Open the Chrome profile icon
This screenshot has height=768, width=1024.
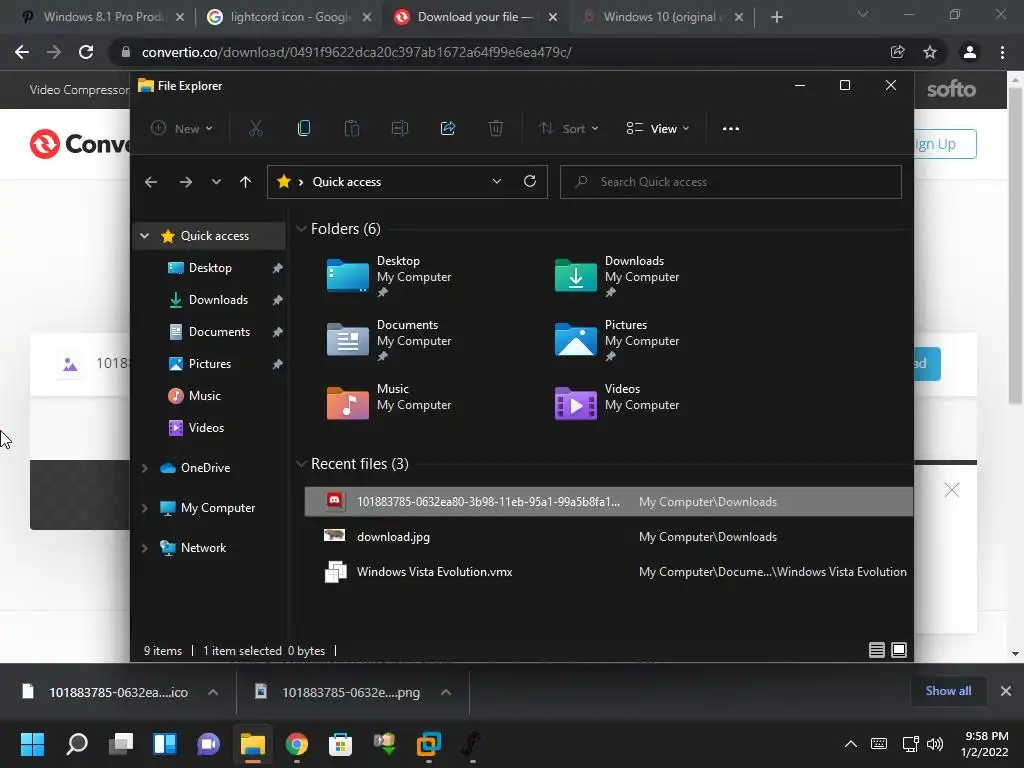pos(970,52)
